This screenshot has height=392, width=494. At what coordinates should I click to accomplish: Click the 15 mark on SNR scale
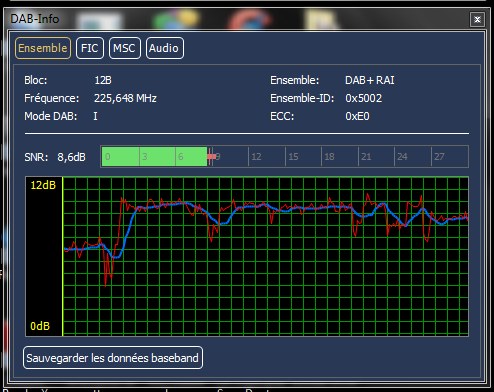293,157
